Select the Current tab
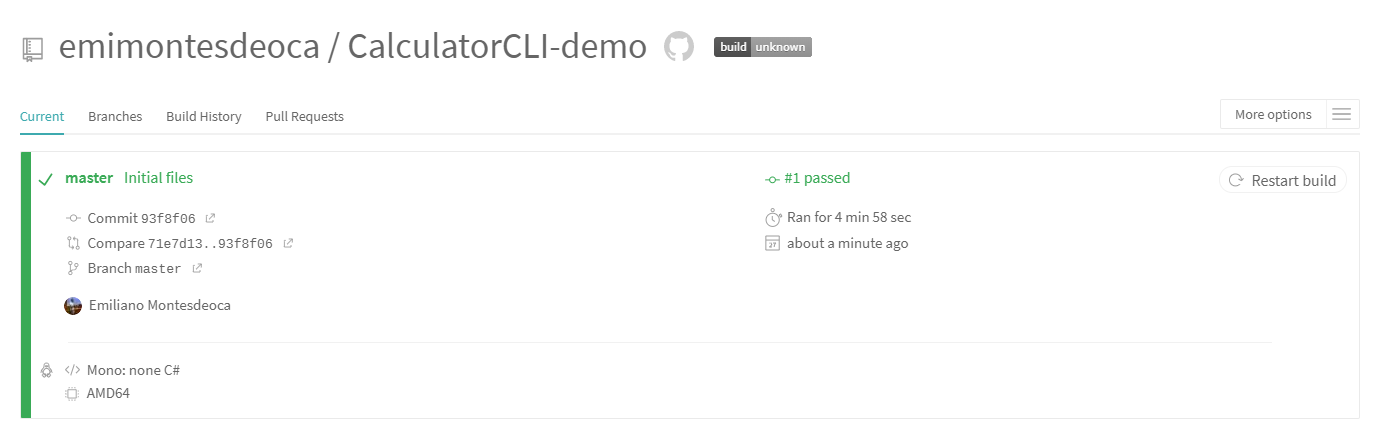The height and width of the screenshot is (429, 1374). (x=42, y=117)
